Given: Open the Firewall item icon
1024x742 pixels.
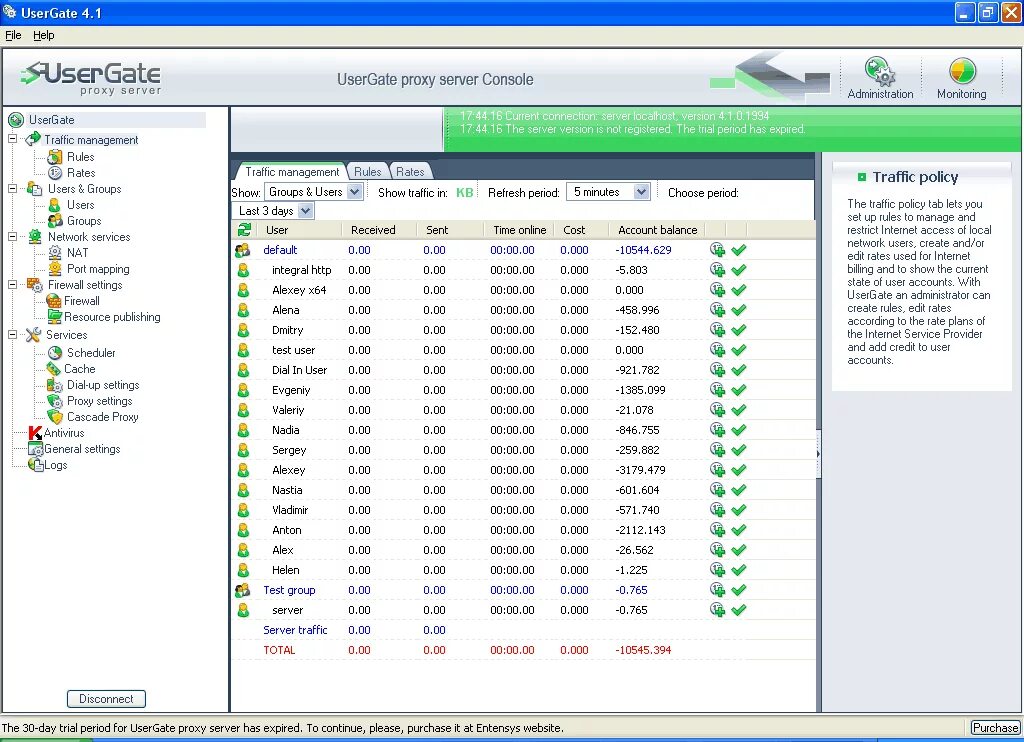Looking at the screenshot, I should point(55,301).
